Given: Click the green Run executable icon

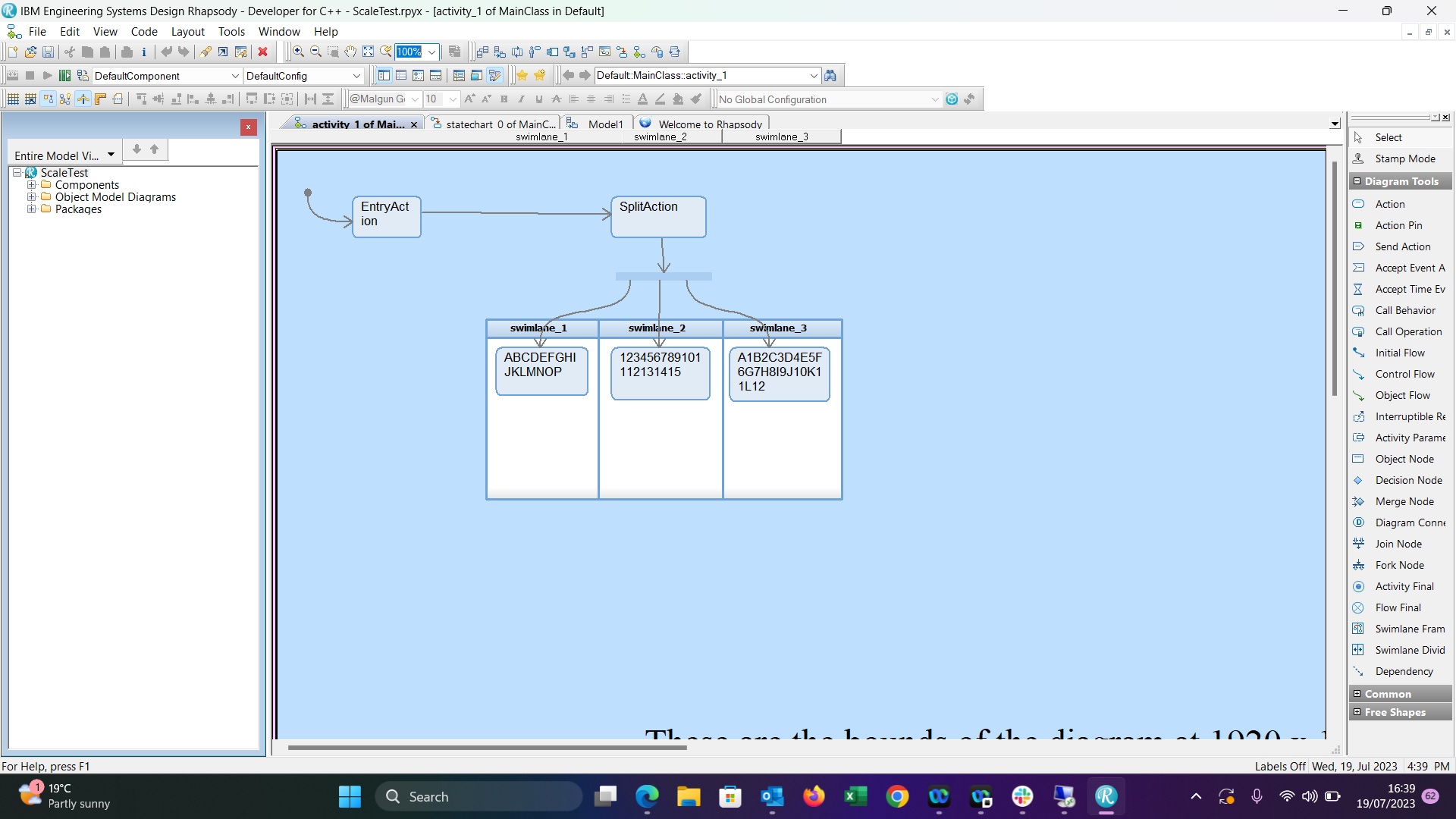Looking at the screenshot, I should [x=64, y=76].
